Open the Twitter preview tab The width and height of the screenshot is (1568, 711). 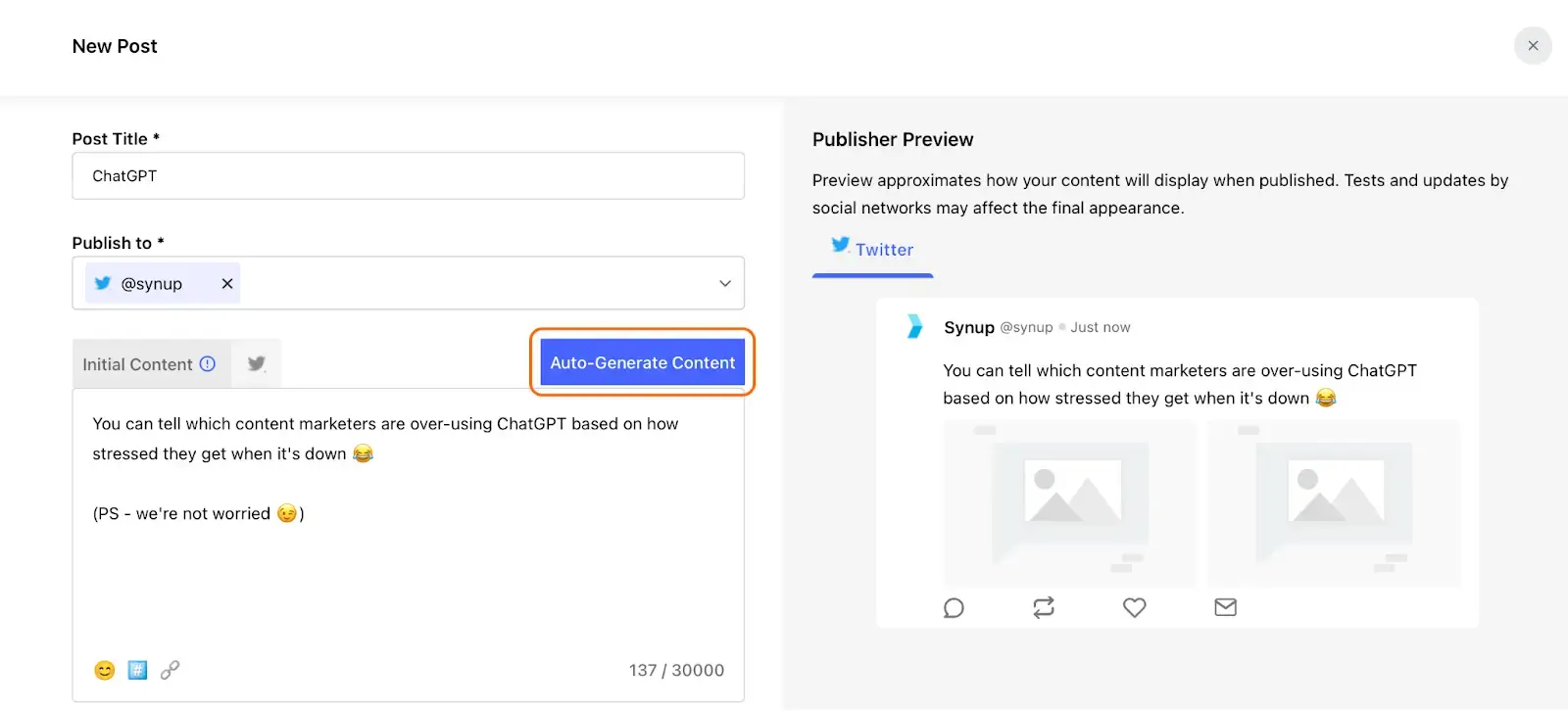[x=872, y=250]
